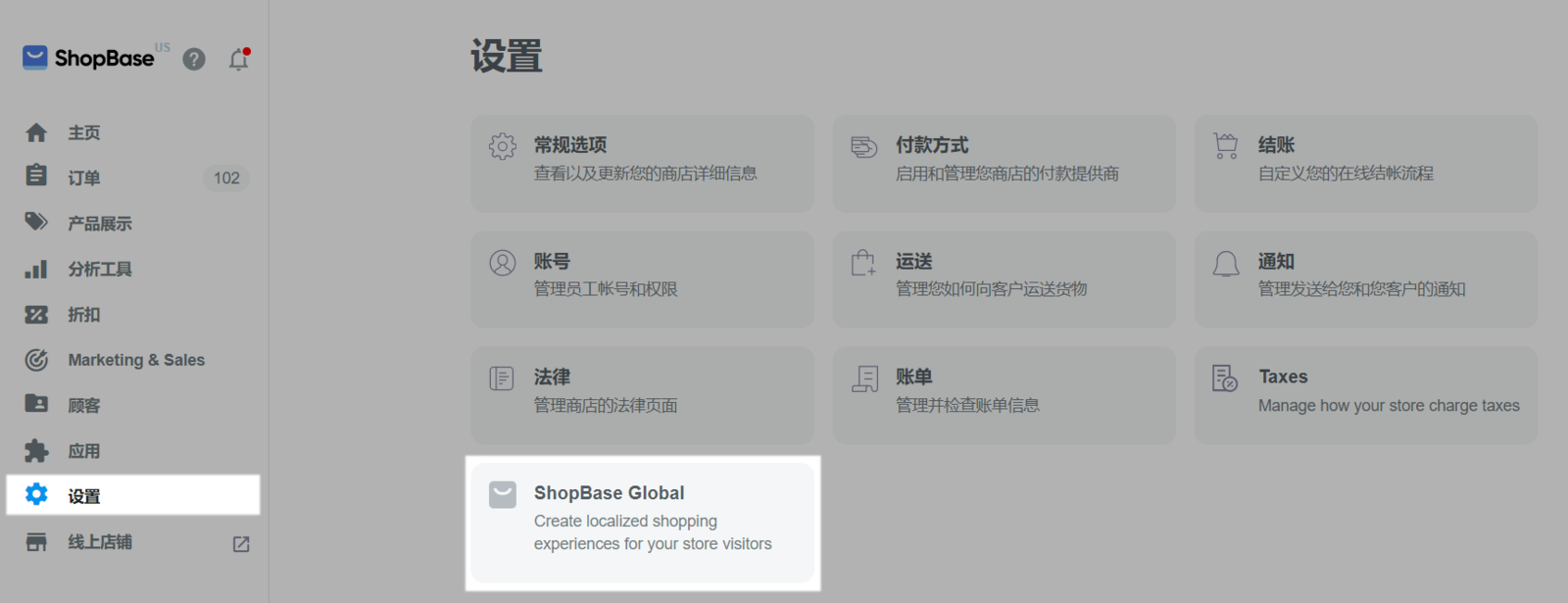Click the receipt icon in 账单 card
Viewport: 1568px width, 603px height.
[x=865, y=378]
